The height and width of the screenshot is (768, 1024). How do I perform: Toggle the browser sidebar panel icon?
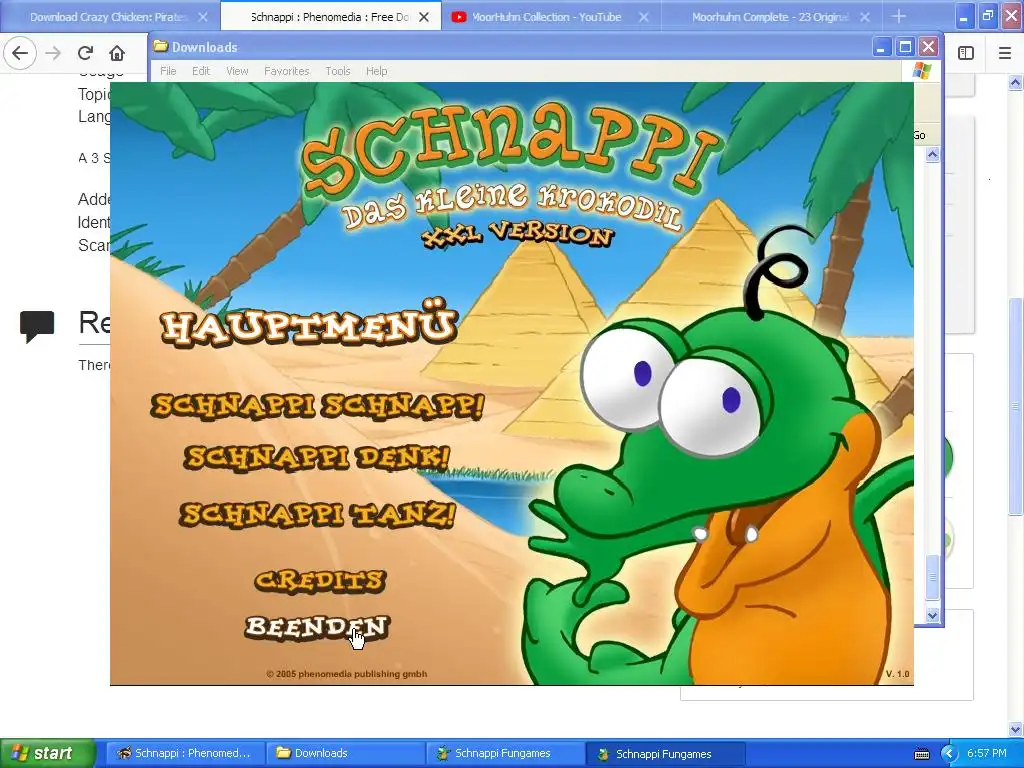pos(966,53)
